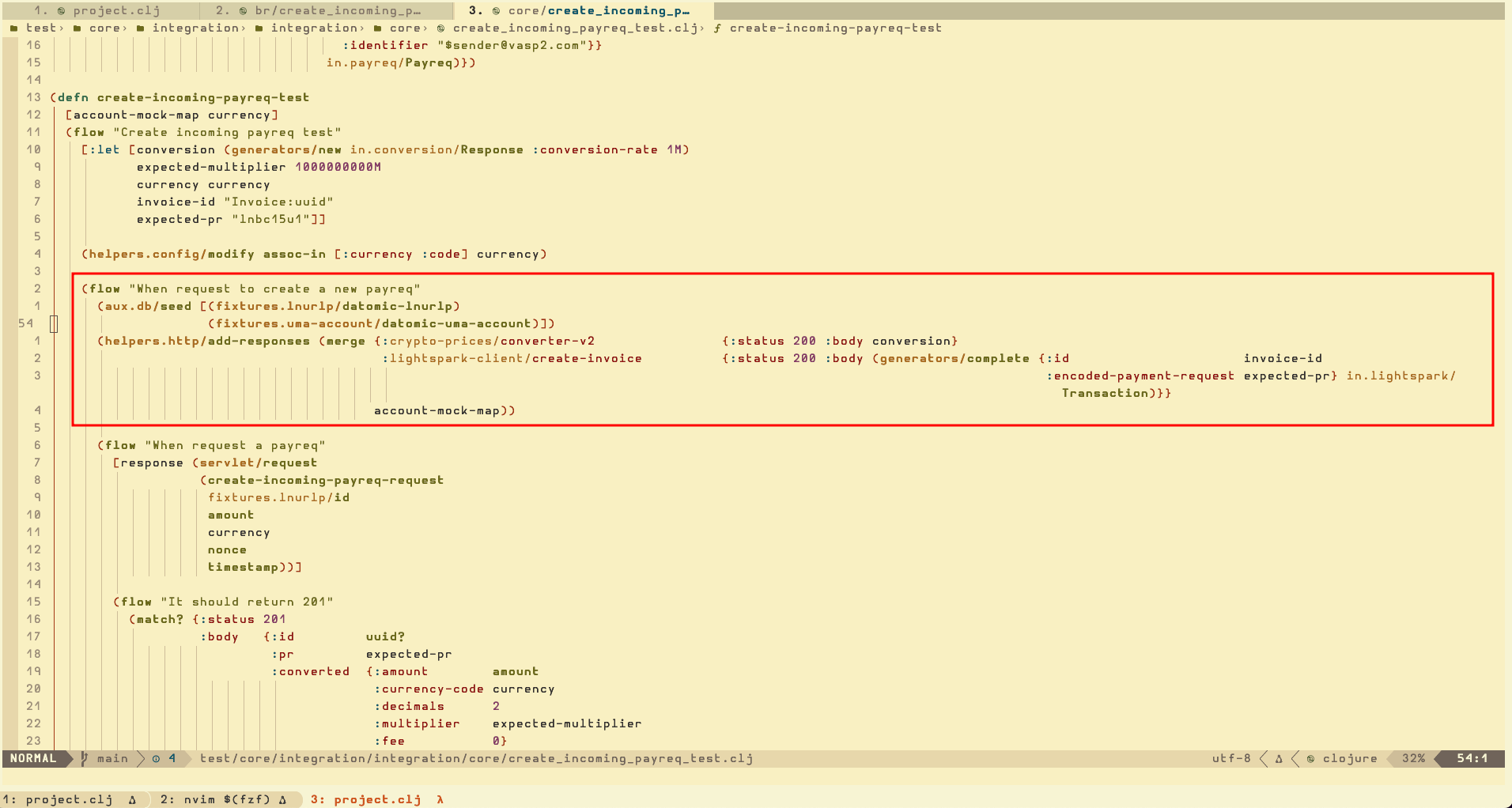Open the create_incoming_payreq_test.clj breadcrumb entry
The image size is (1512, 808).
[575, 28]
